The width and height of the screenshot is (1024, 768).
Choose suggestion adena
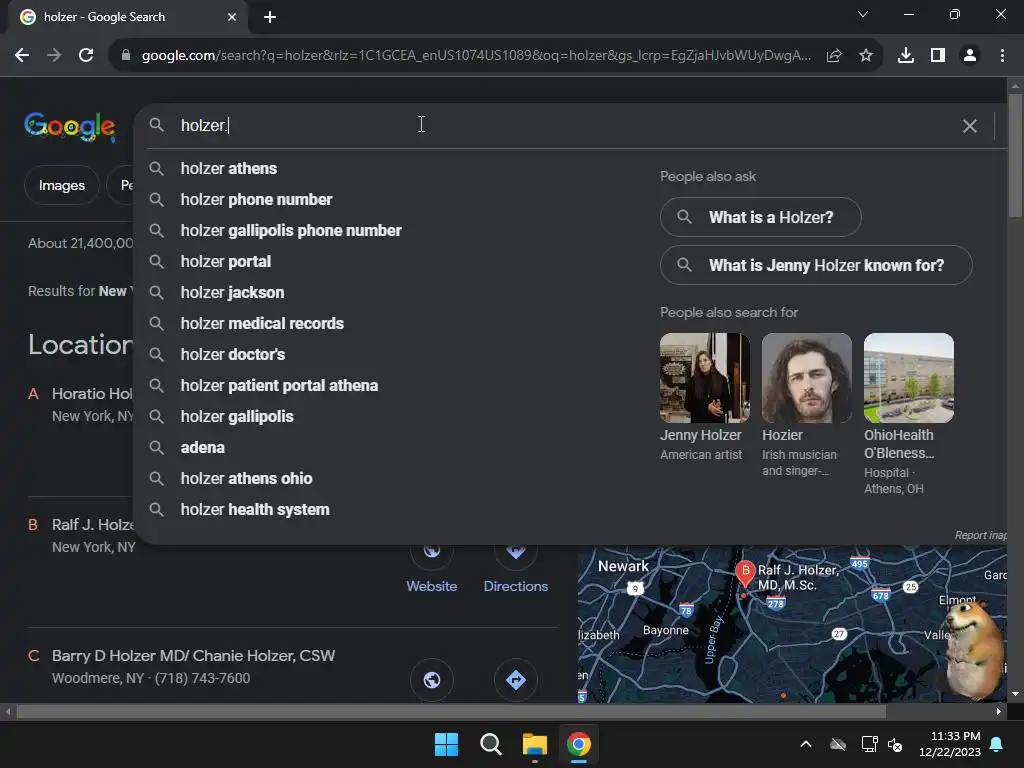[202, 448]
